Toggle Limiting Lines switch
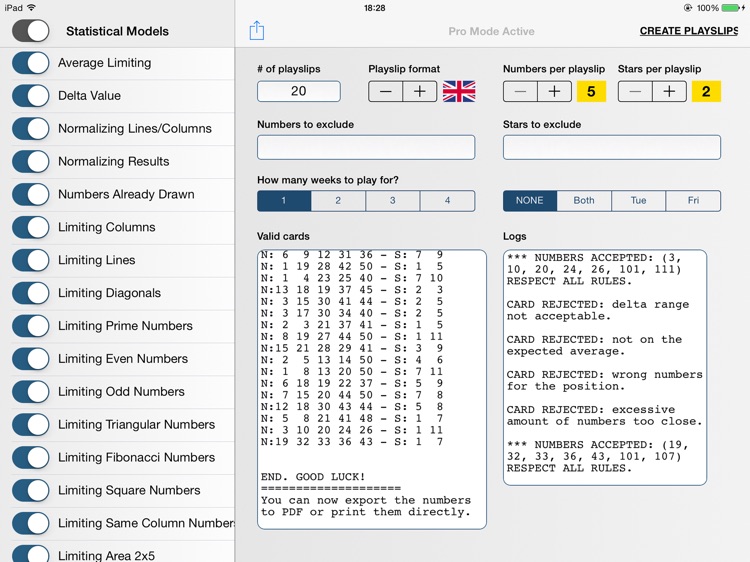The height and width of the screenshot is (562, 750). pyautogui.click(x=31, y=260)
